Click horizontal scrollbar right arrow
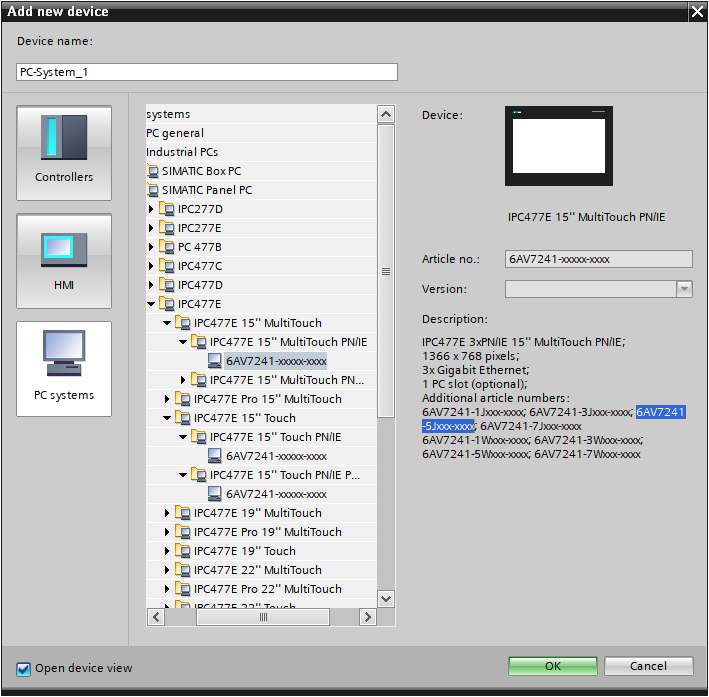 click(368, 617)
